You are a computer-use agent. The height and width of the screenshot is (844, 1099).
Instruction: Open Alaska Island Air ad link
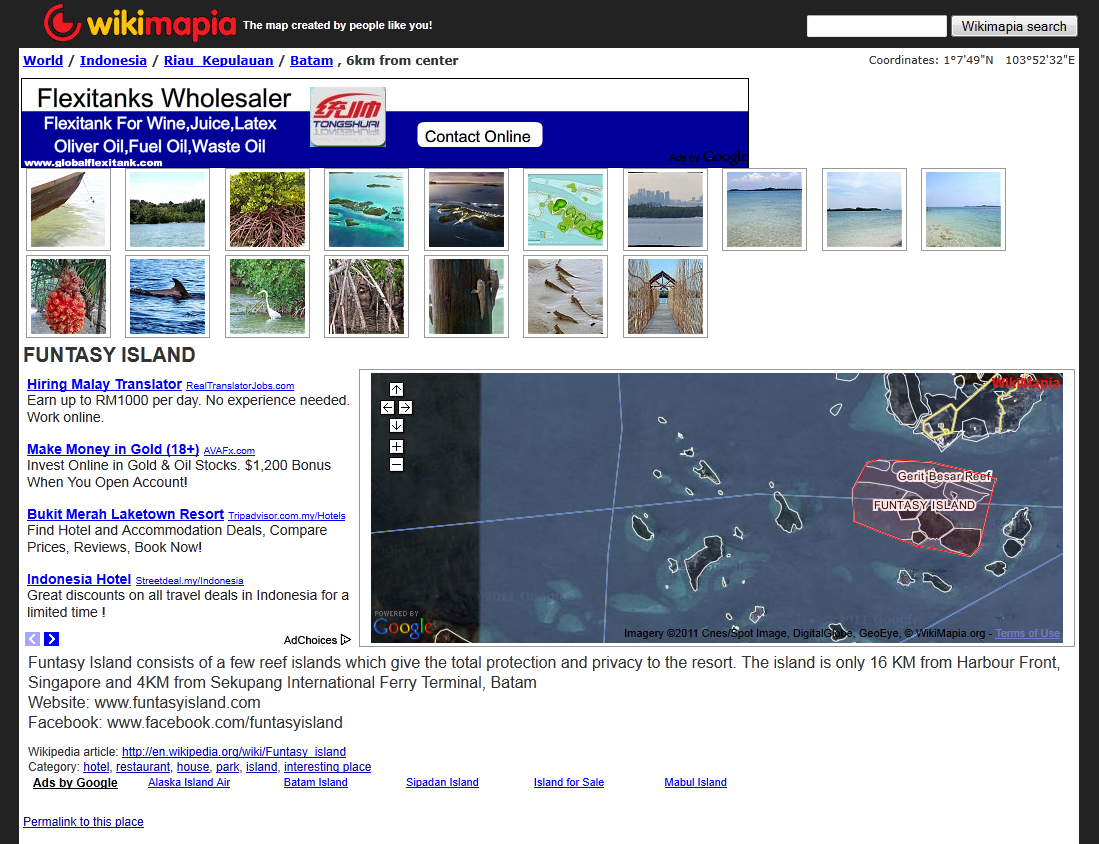click(x=189, y=782)
